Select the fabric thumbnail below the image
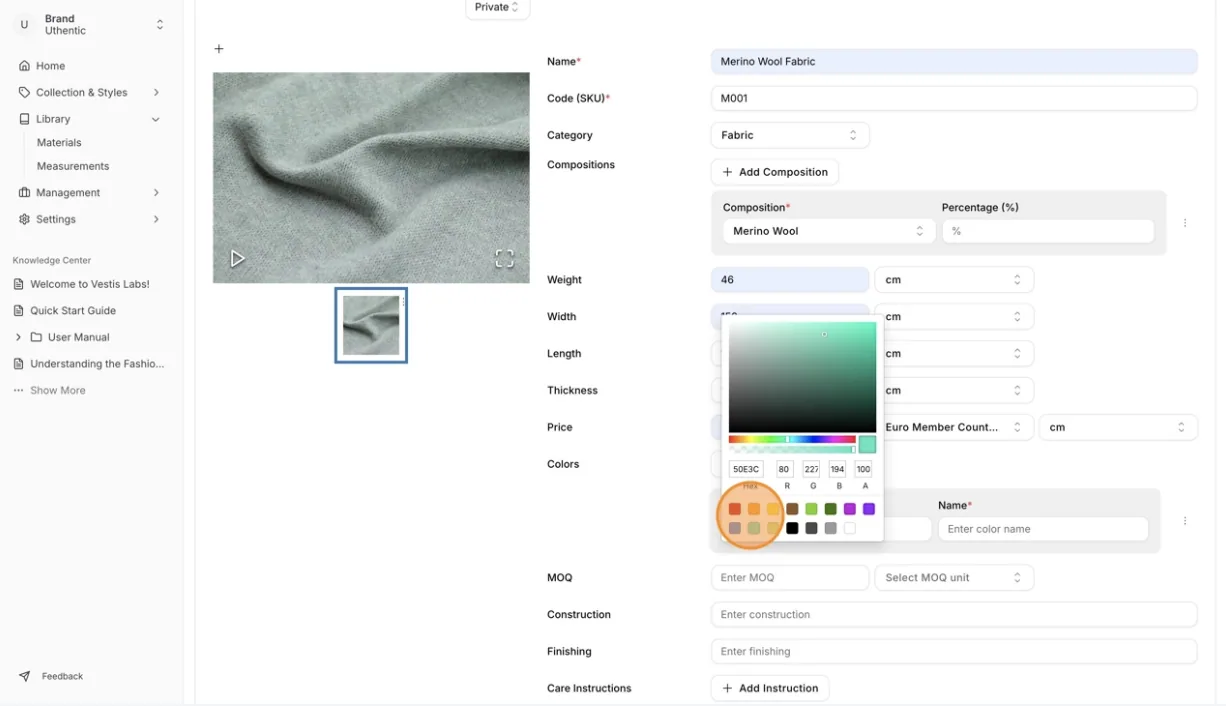This screenshot has width=1226, height=706. click(x=371, y=325)
